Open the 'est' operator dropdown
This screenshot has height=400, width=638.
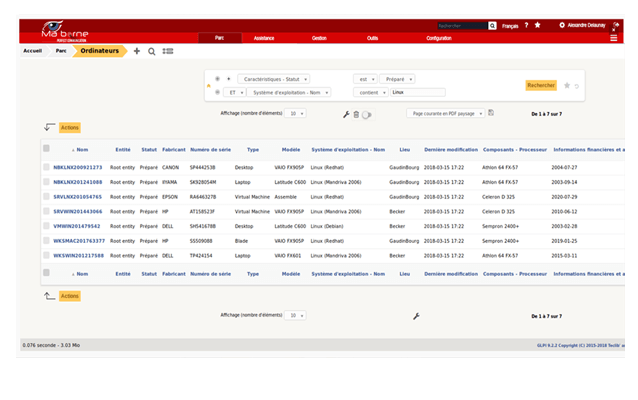pos(365,79)
